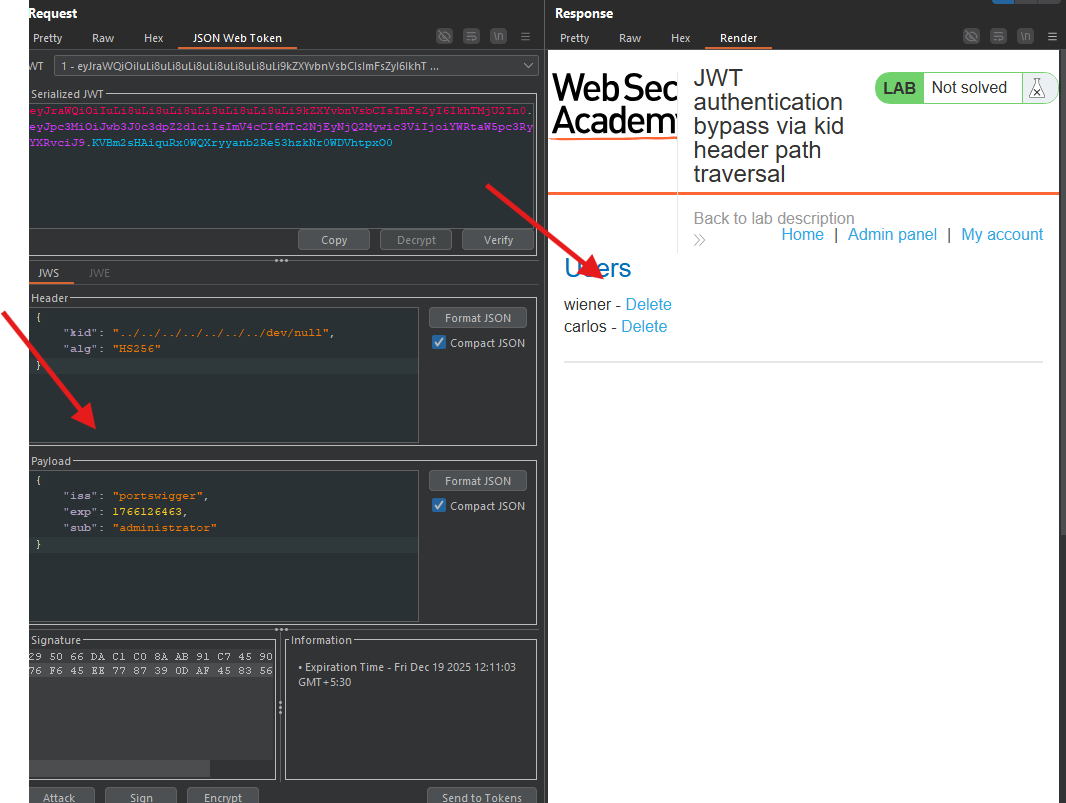1066x803 pixels.
Task: Delete user wiener
Action: click(649, 305)
